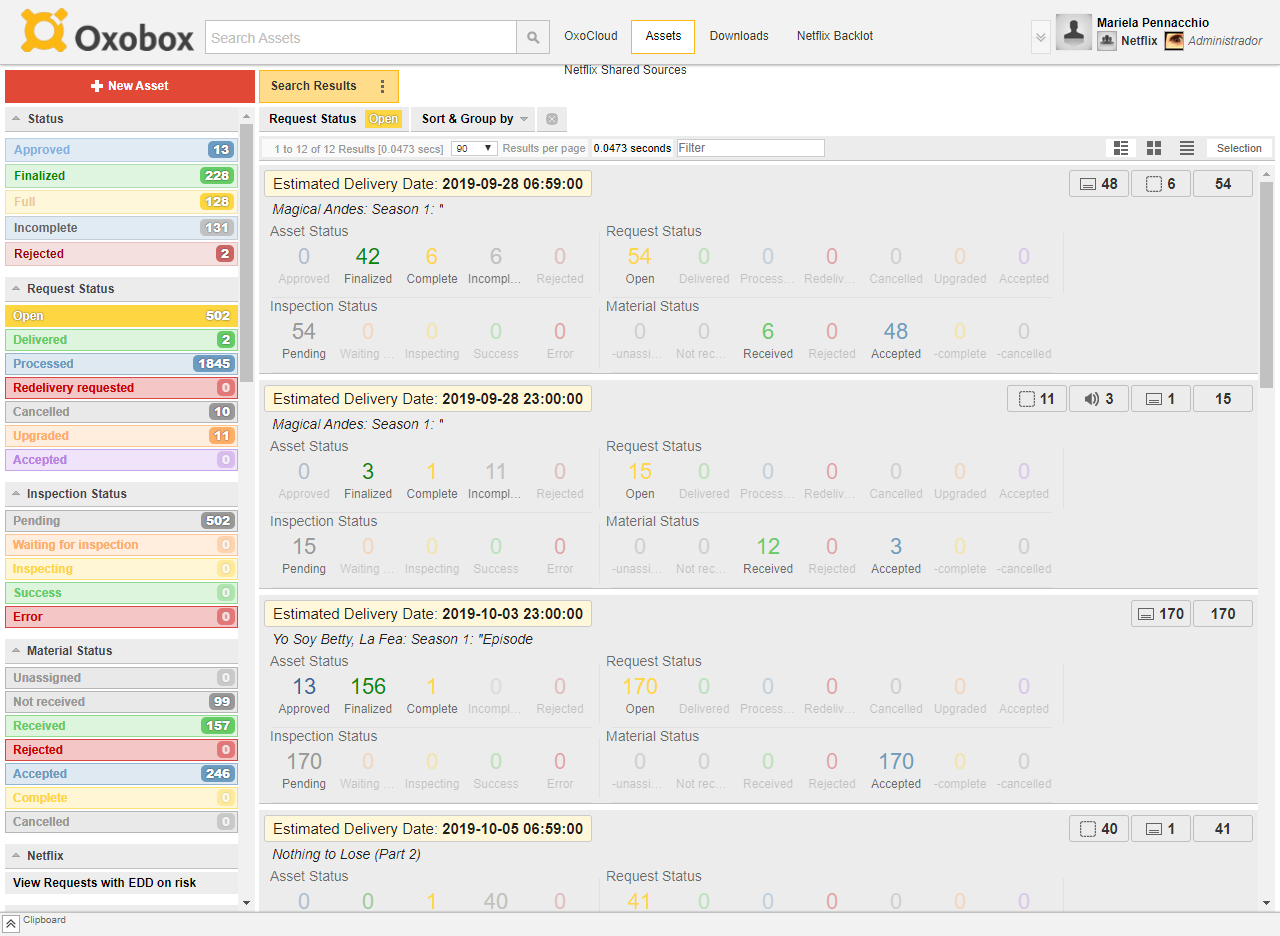Click the Request Status Open filter chip
1280x936 pixels.
[x=334, y=119]
